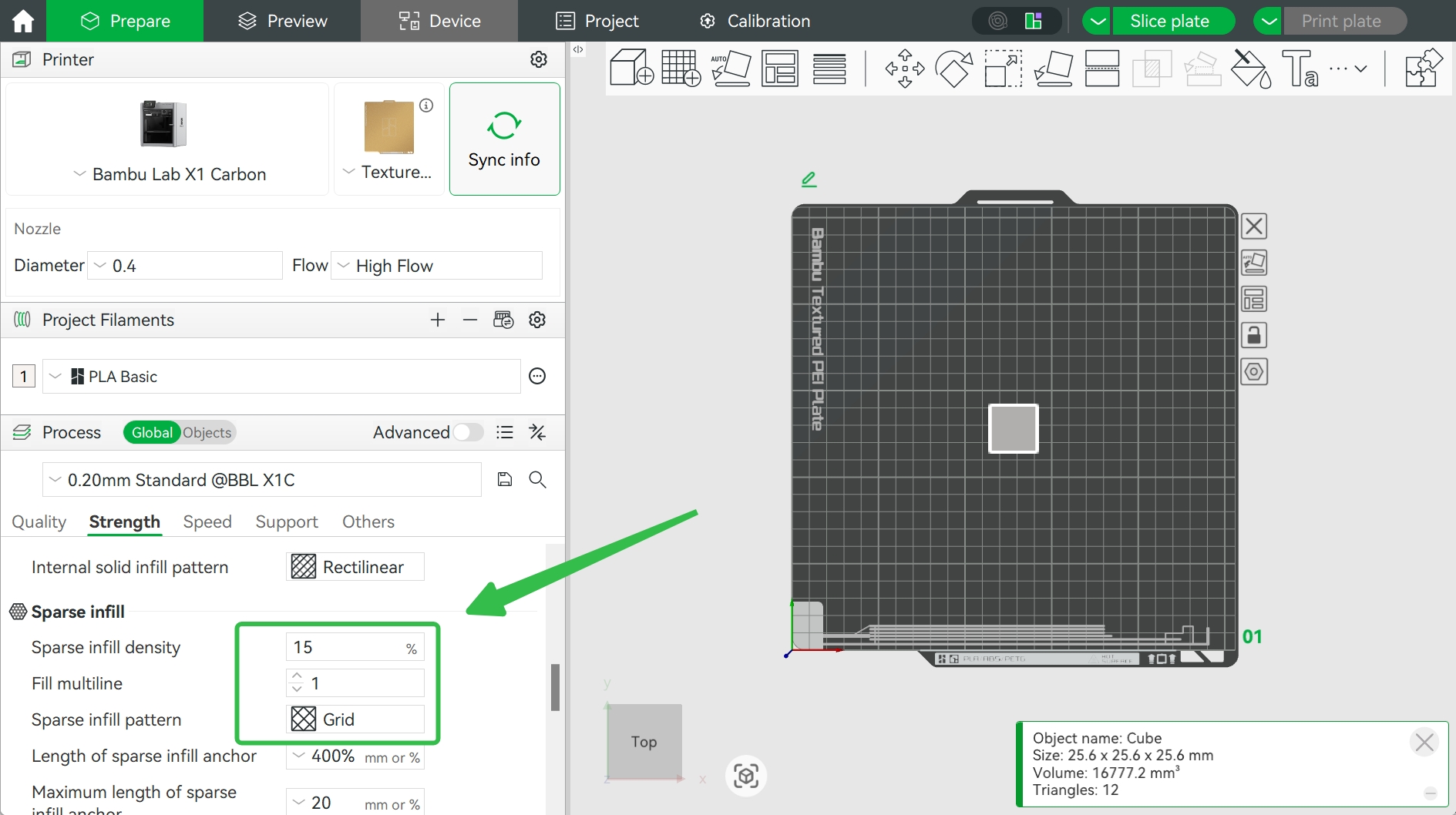Select the Cut tool
The width and height of the screenshot is (1456, 815).
(x=1102, y=69)
